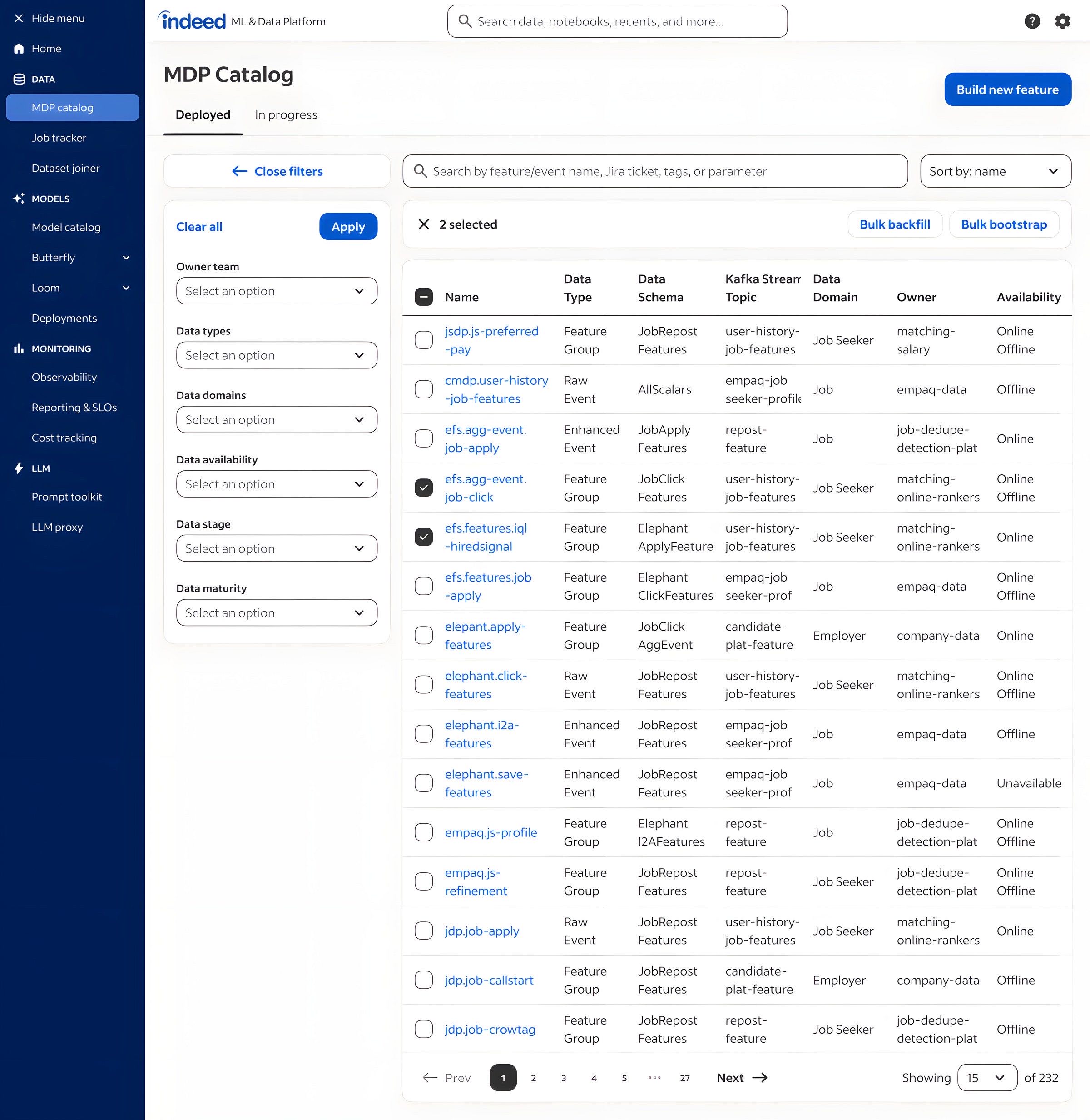Screen dimensions: 1090x1120
Task: Click the Apply filters button
Action: pos(348,227)
